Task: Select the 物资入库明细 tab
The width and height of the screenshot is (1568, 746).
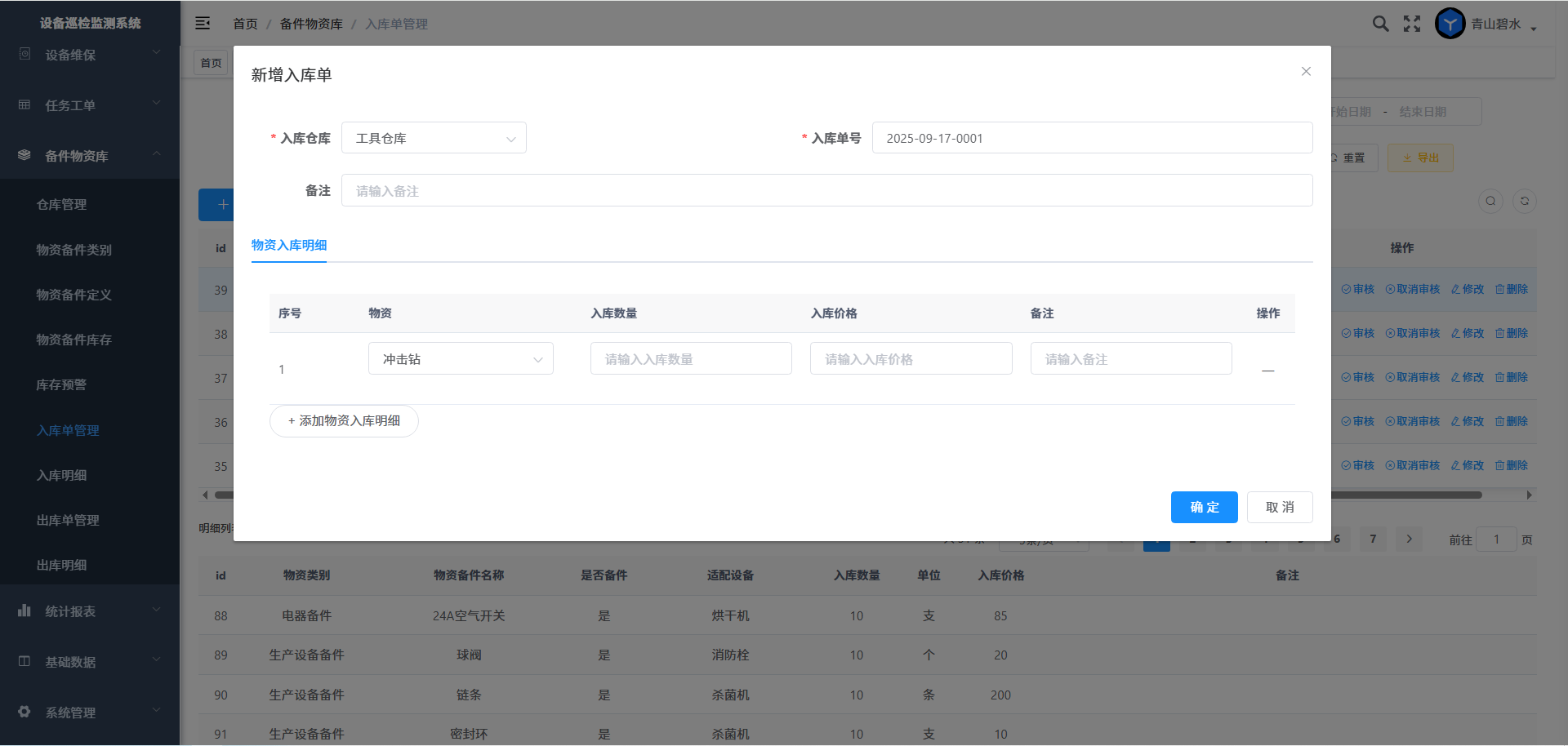Action: 289,245
